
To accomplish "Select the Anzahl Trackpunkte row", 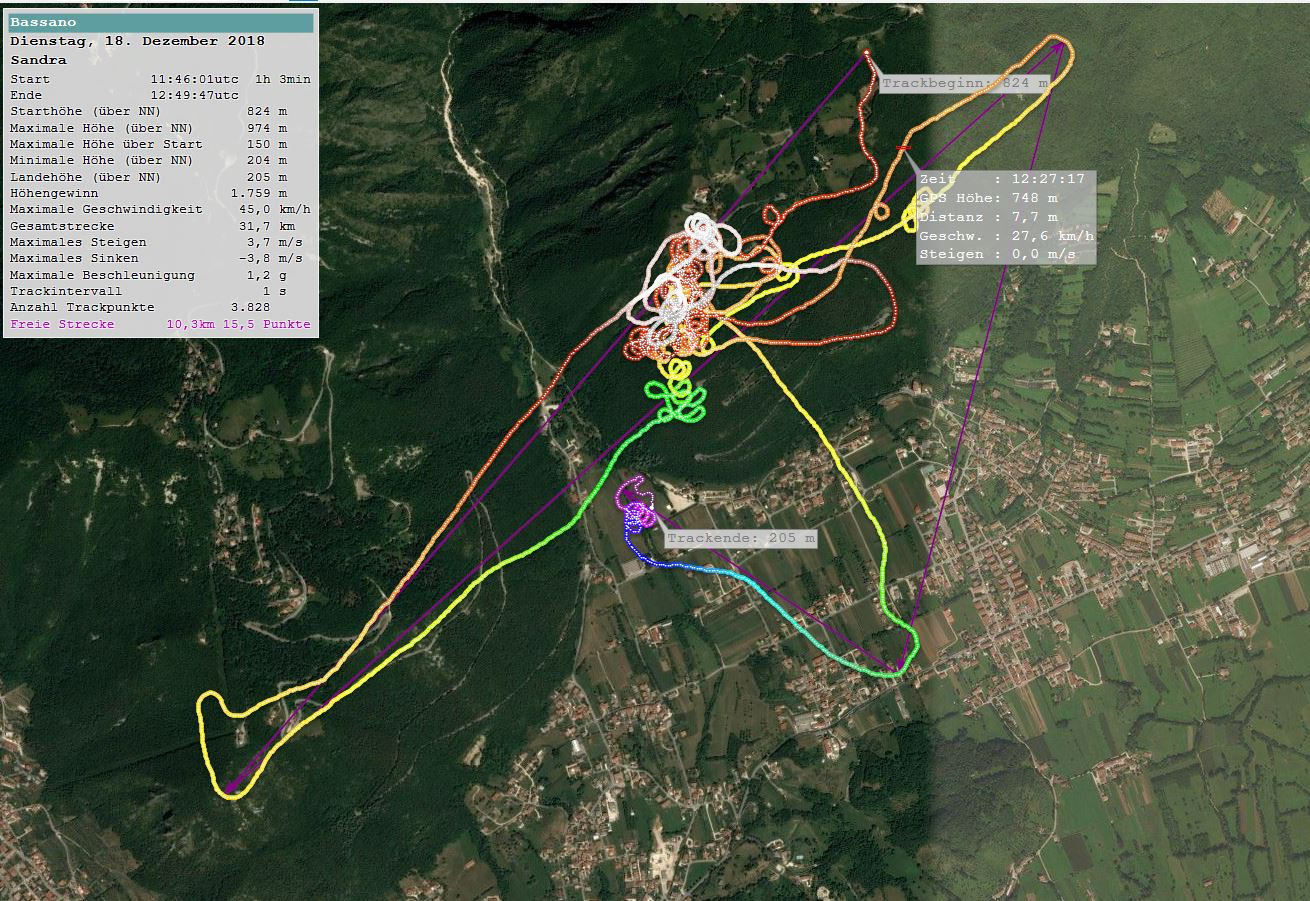I will 160,307.
